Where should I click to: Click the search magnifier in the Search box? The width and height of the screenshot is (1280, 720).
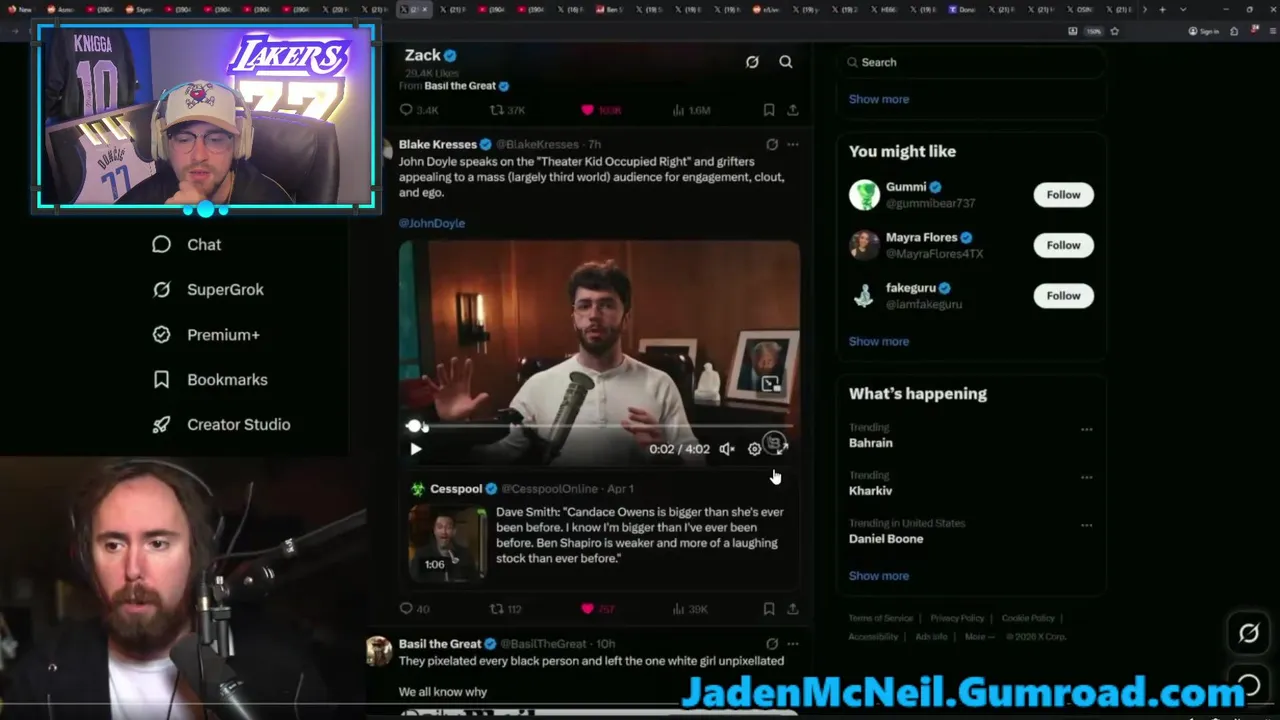(x=853, y=62)
